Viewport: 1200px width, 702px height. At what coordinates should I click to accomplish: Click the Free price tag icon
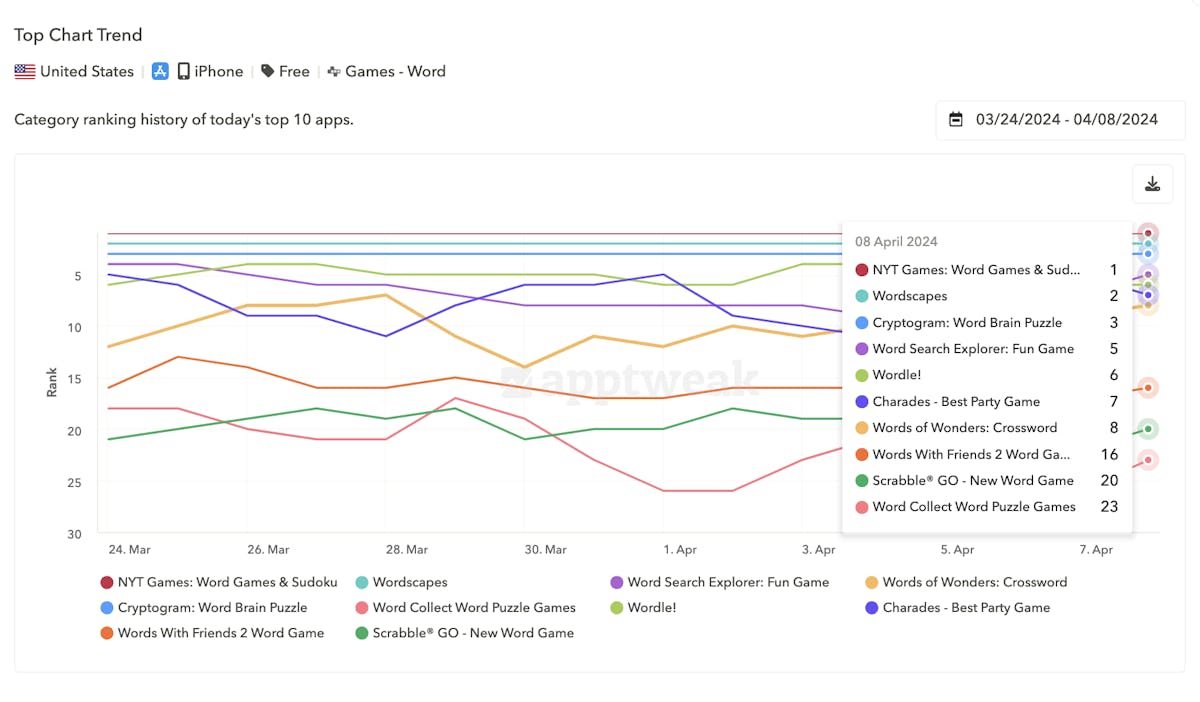(x=268, y=72)
